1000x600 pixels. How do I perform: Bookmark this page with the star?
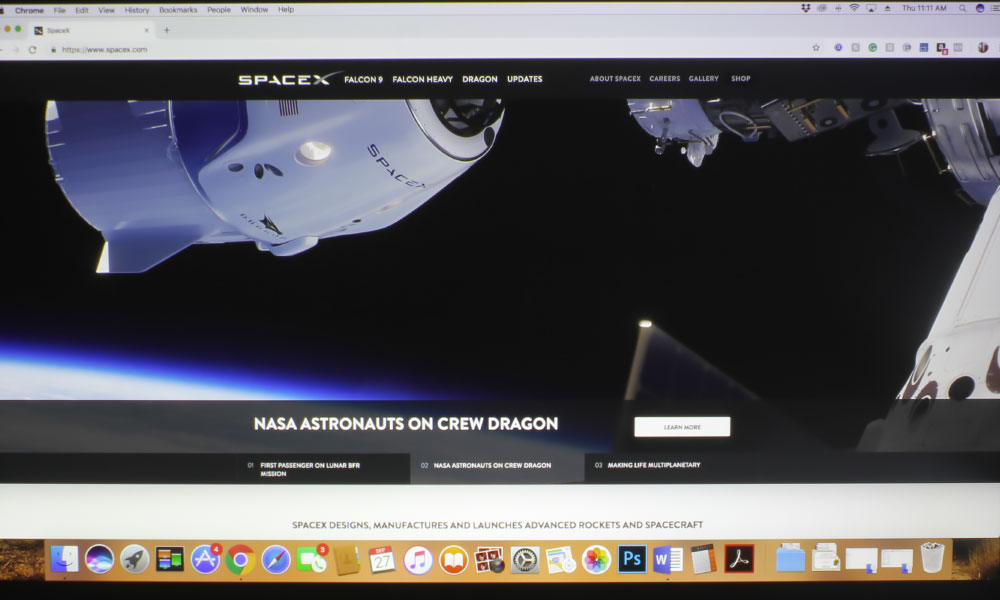816,48
